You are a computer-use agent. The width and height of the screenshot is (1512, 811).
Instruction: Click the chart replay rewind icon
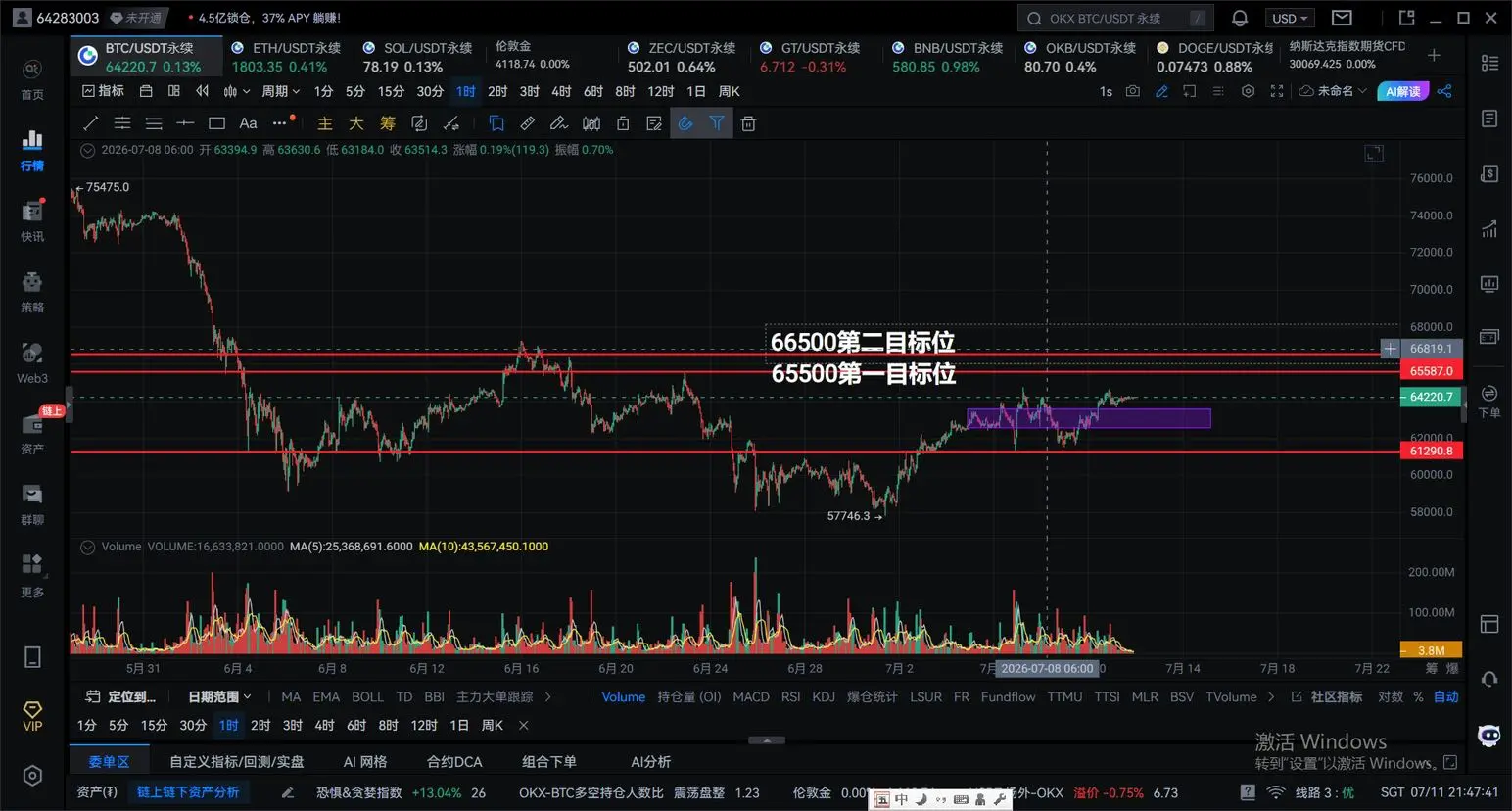coord(203,91)
